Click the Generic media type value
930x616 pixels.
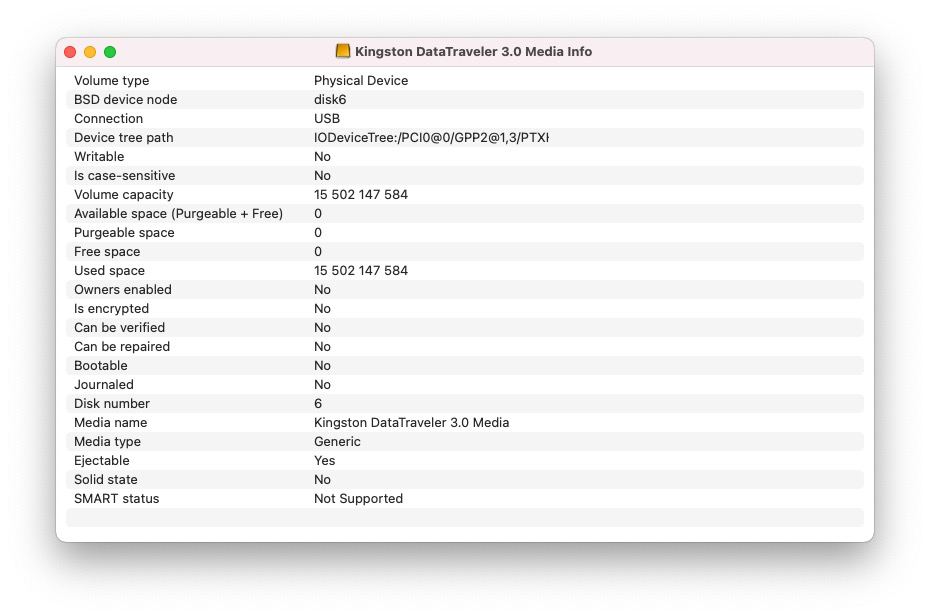click(x=337, y=441)
